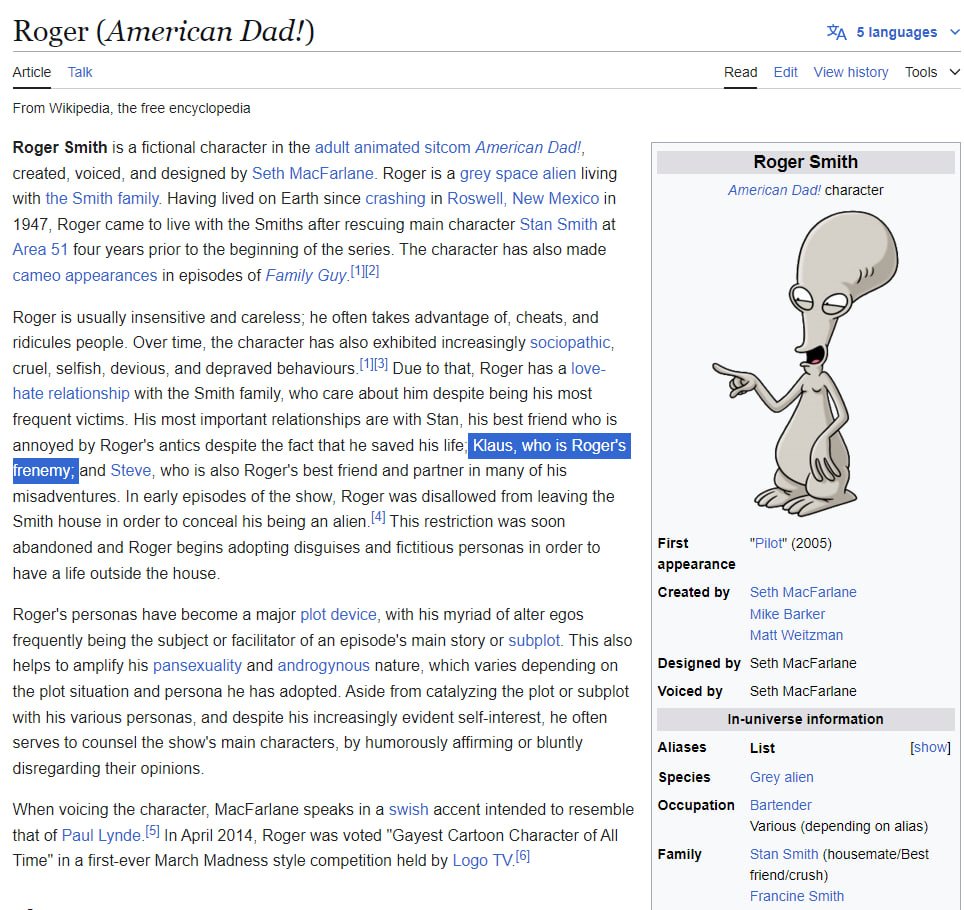964x910 pixels.
Task: Click citation [5] after Paul Lynde
Action: pos(152,831)
